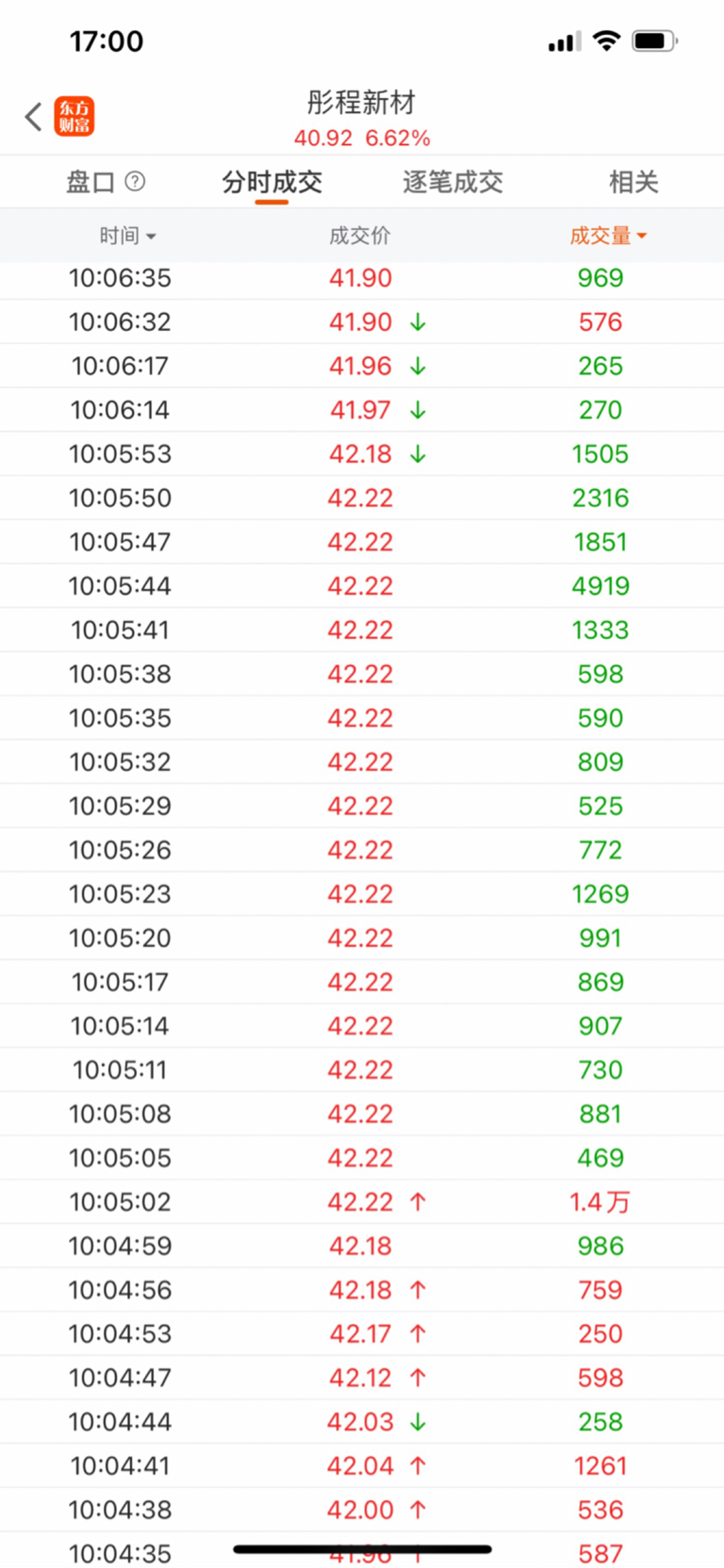The image size is (724, 1568).
Task: Tap the down arrow at 10:04:44 row
Action: 418,1422
